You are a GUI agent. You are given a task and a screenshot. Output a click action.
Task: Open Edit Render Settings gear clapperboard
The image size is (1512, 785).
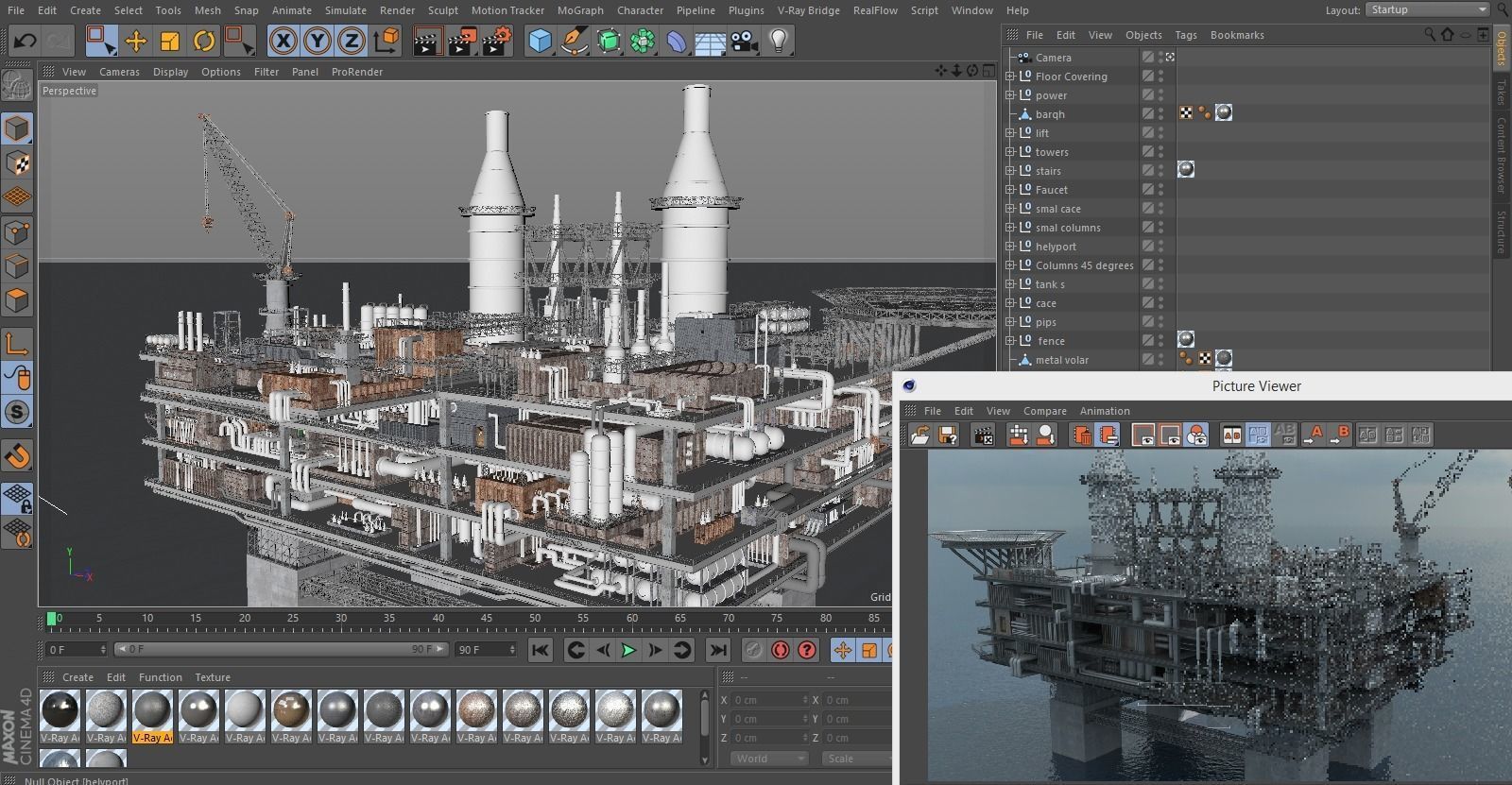coord(496,41)
